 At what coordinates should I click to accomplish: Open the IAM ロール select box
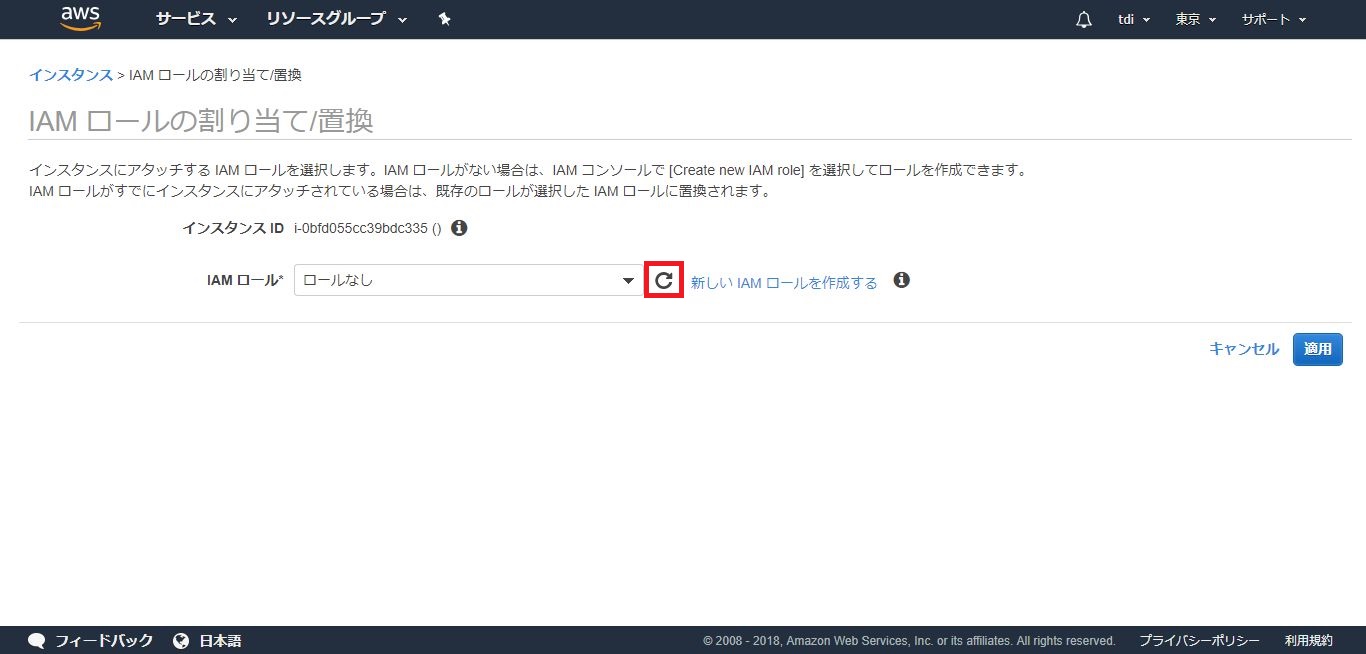(468, 281)
